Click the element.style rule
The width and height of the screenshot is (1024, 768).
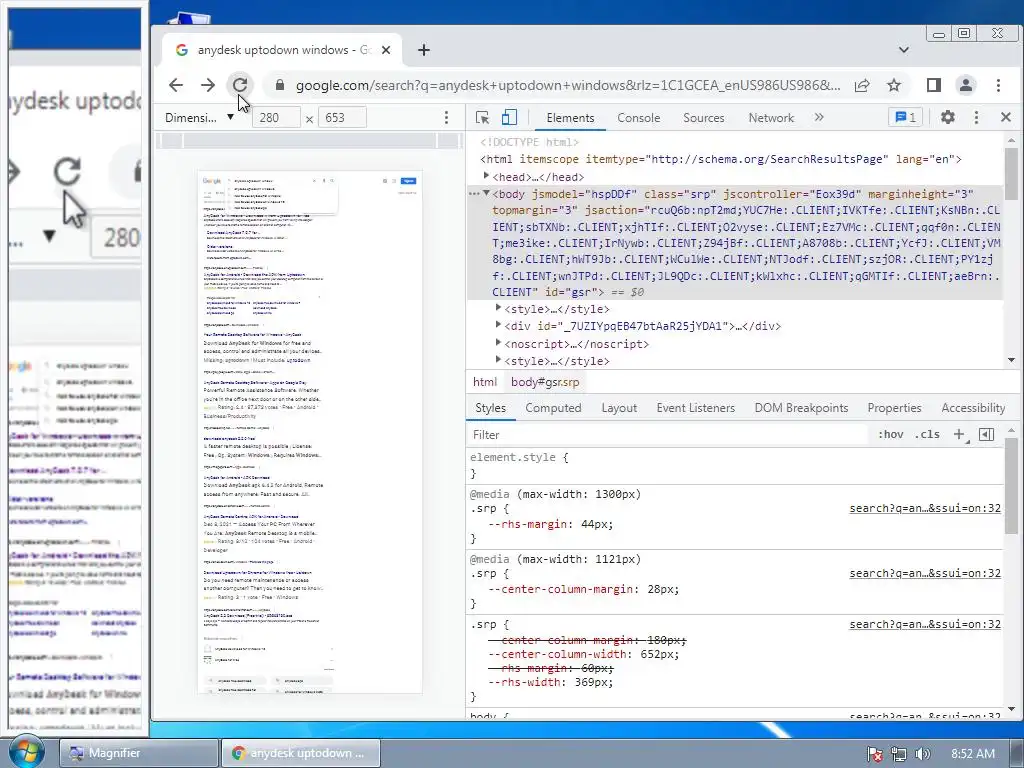coord(735,465)
